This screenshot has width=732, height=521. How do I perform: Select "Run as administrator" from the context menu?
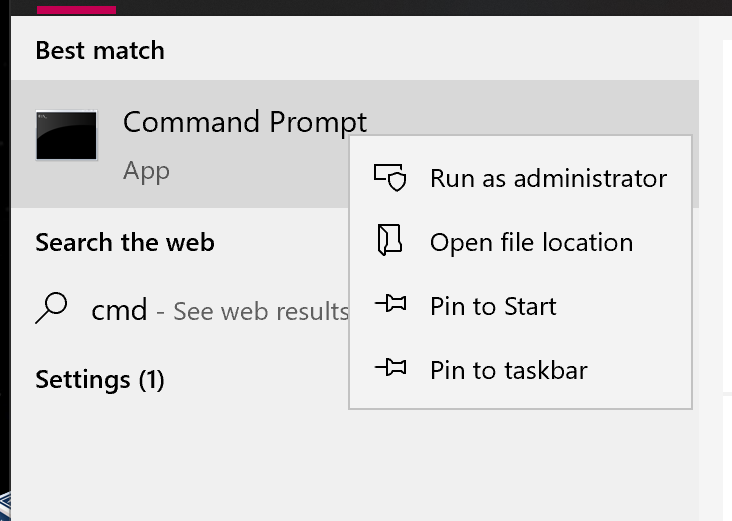[x=548, y=178]
